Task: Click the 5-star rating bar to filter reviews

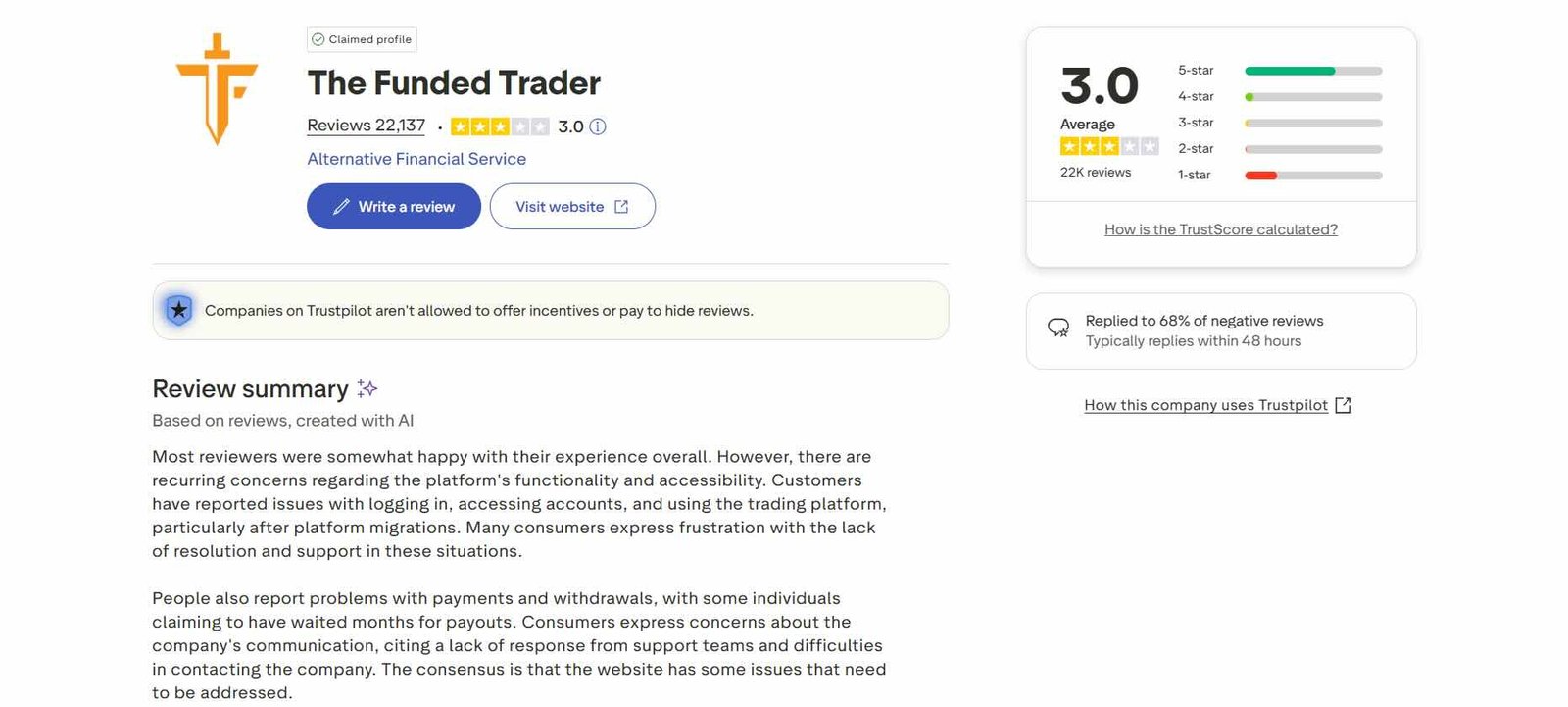Action: 1313,70
